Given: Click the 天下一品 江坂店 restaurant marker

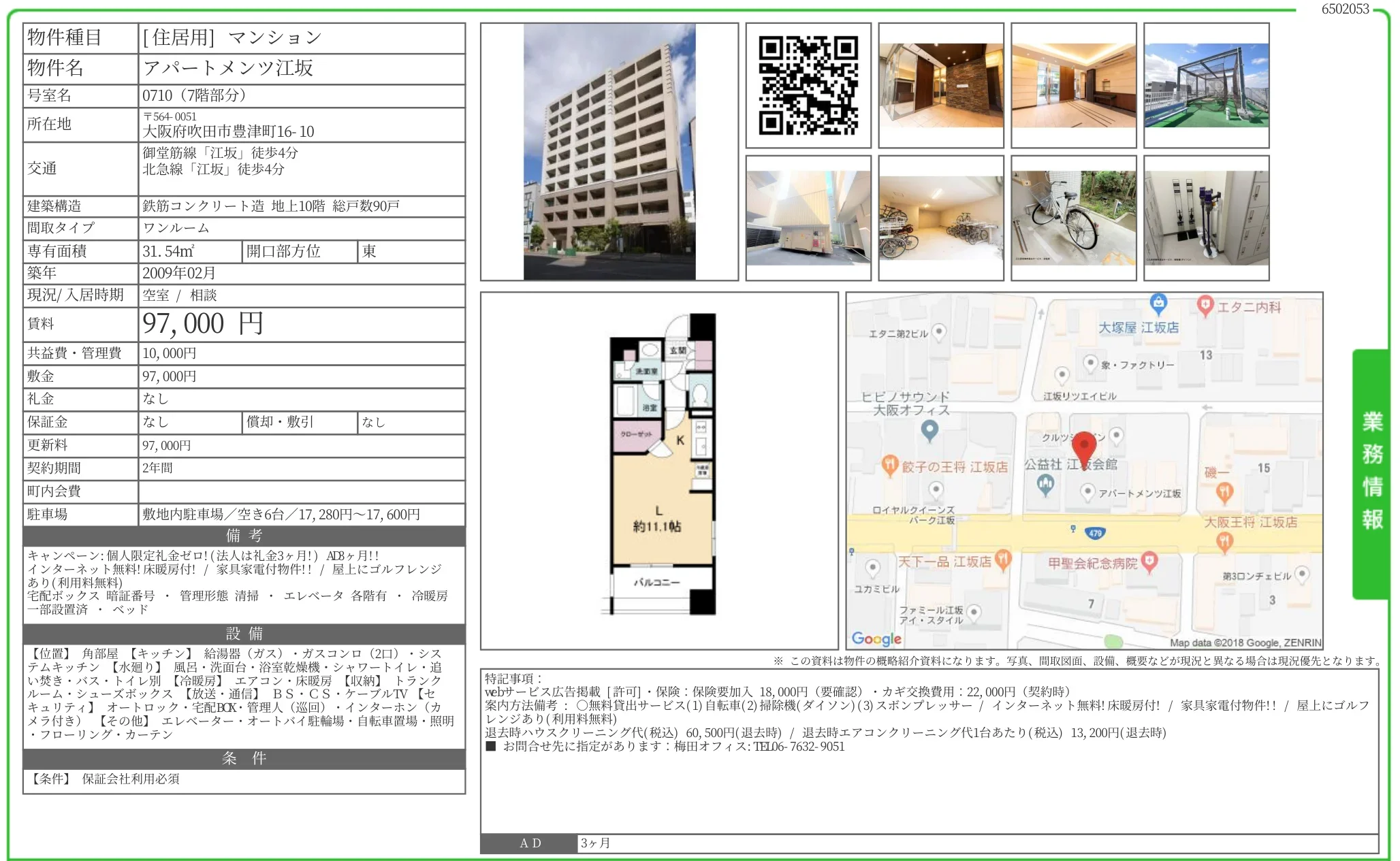Looking at the screenshot, I should pyautogui.click(x=1002, y=559).
